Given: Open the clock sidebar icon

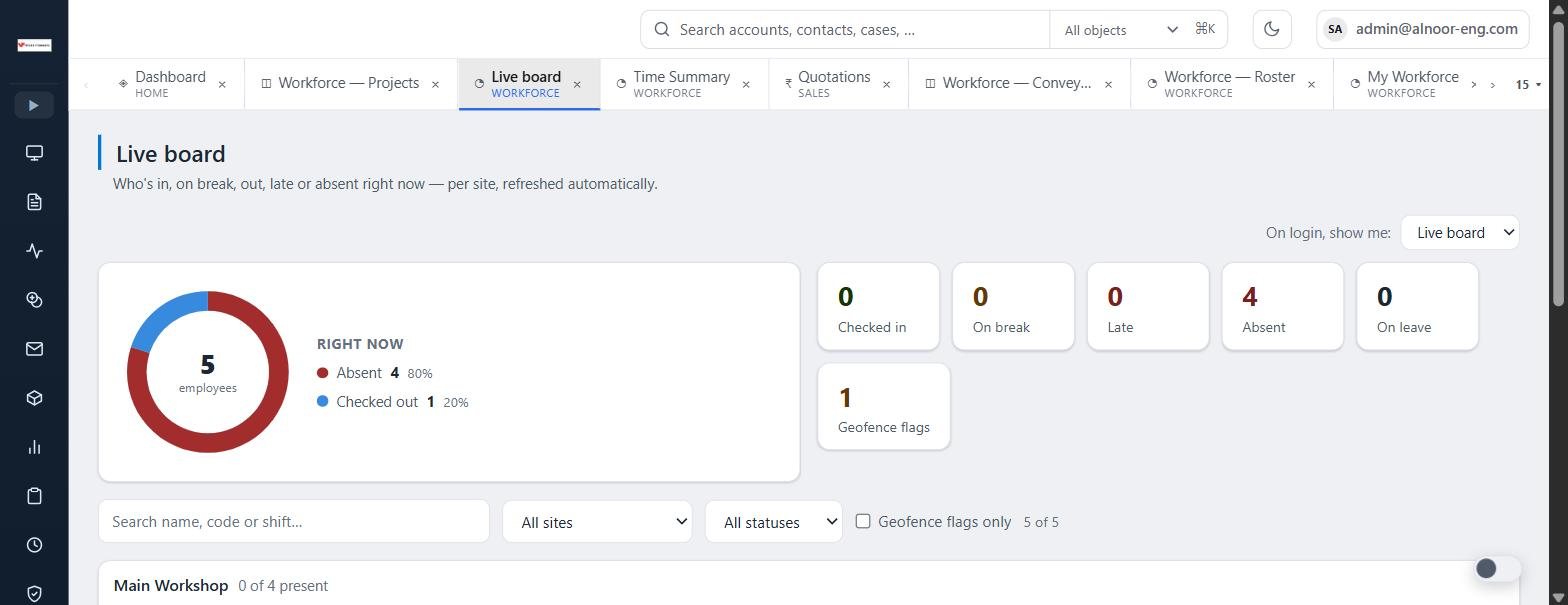Looking at the screenshot, I should [x=34, y=545].
